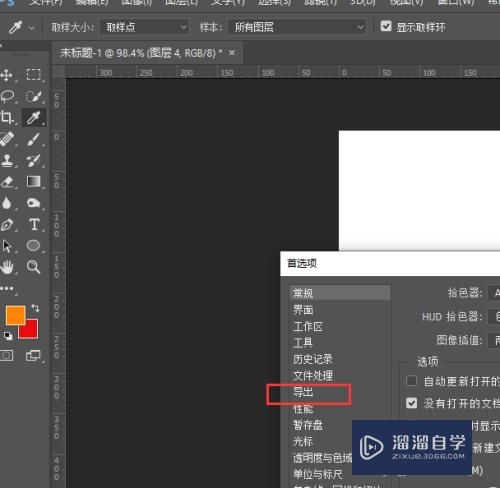Screen dimensions: 500x488
Task: Open the orange foreground color picker
Action: [x=15, y=315]
